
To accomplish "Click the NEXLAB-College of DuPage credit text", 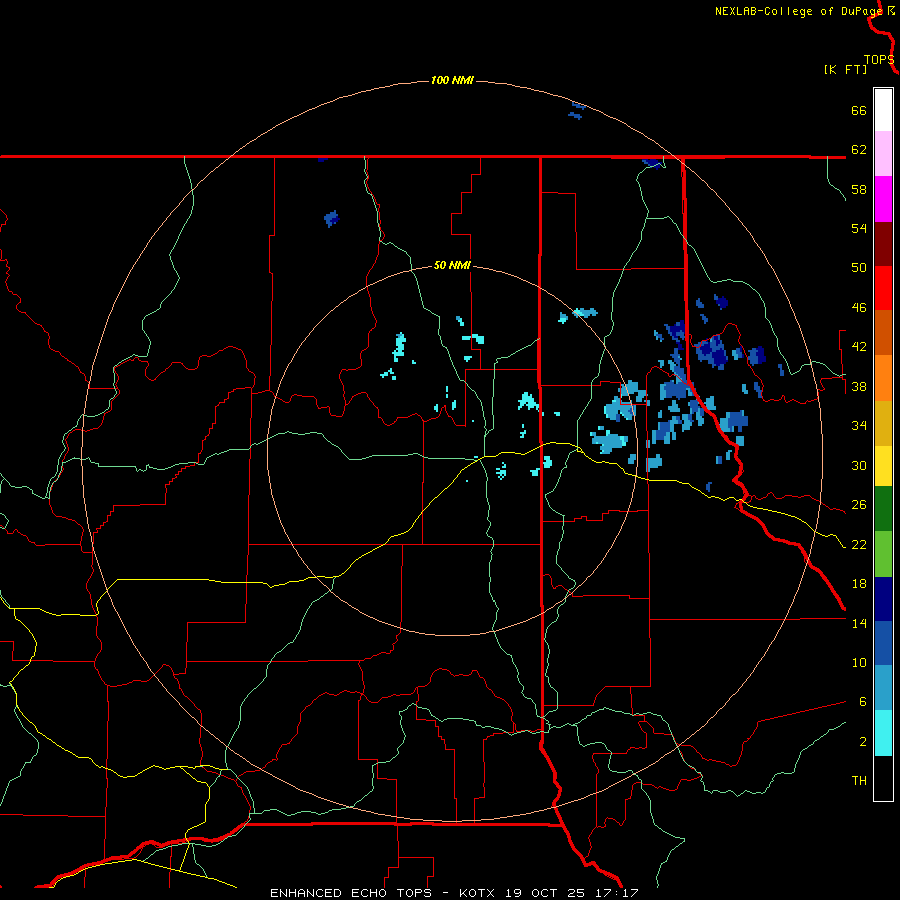I will pyautogui.click(x=798, y=11).
